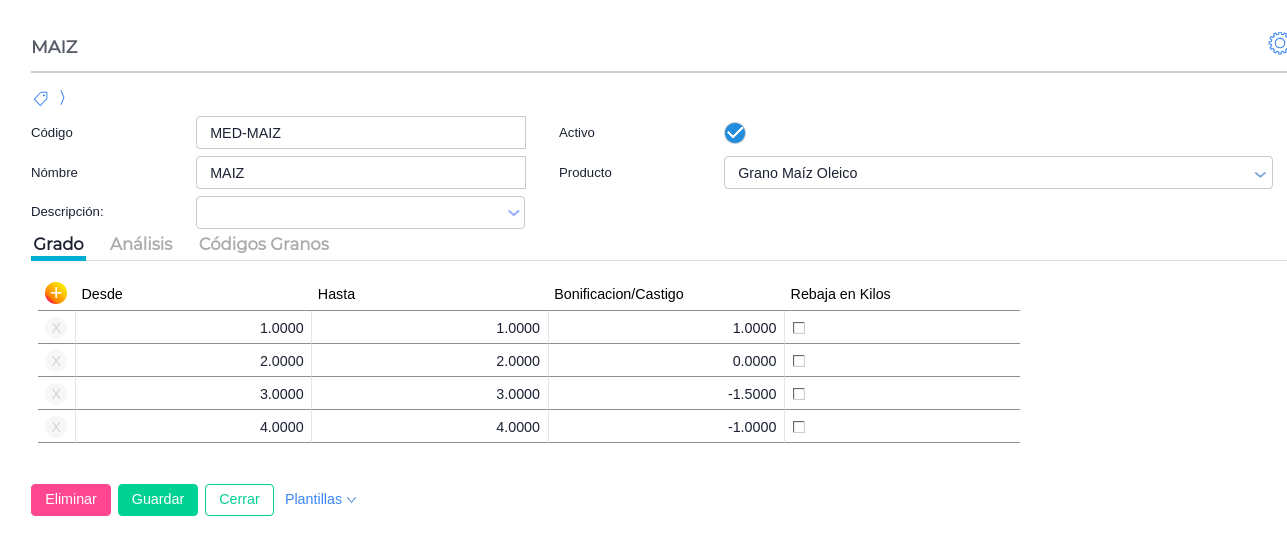Toggle the Activo checkbox
The width and height of the screenshot is (1287, 536).
[735, 133]
